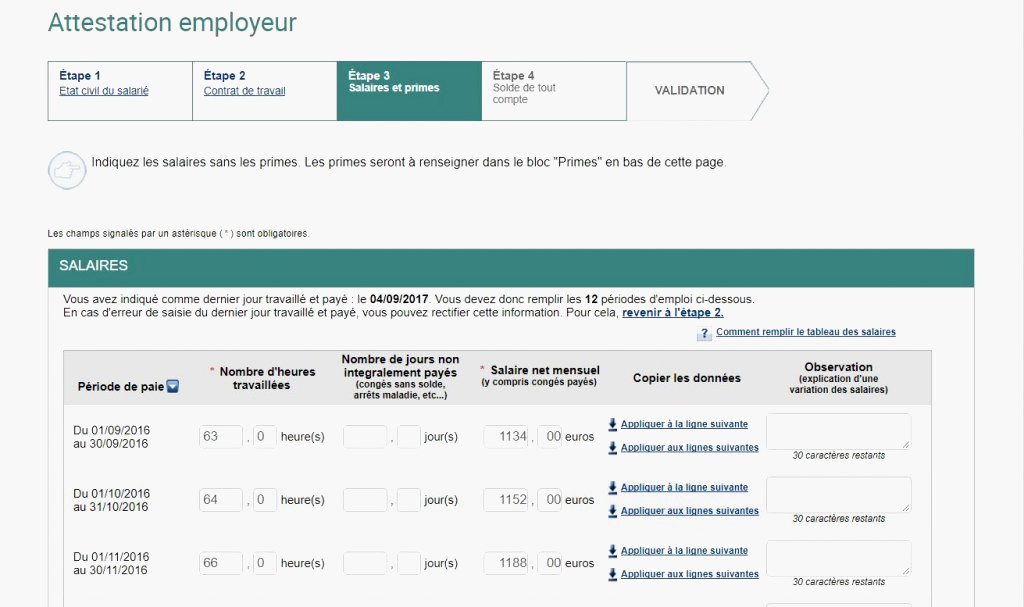This screenshot has height=607, width=1024.
Task: Switch to the 'Étape 4' step tab
Action: [x=553, y=90]
